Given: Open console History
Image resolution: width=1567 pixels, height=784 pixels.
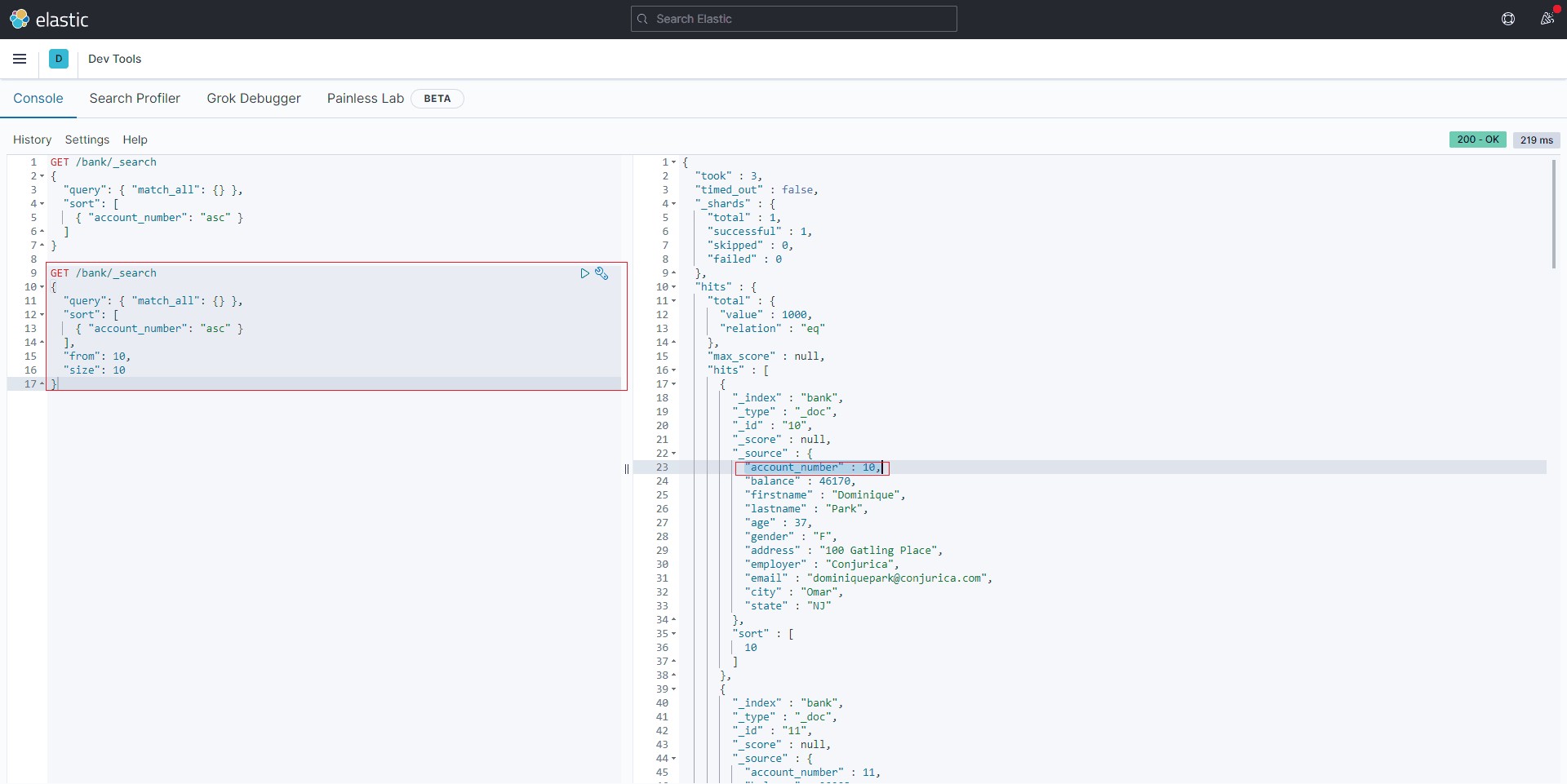Looking at the screenshot, I should pyautogui.click(x=32, y=140).
